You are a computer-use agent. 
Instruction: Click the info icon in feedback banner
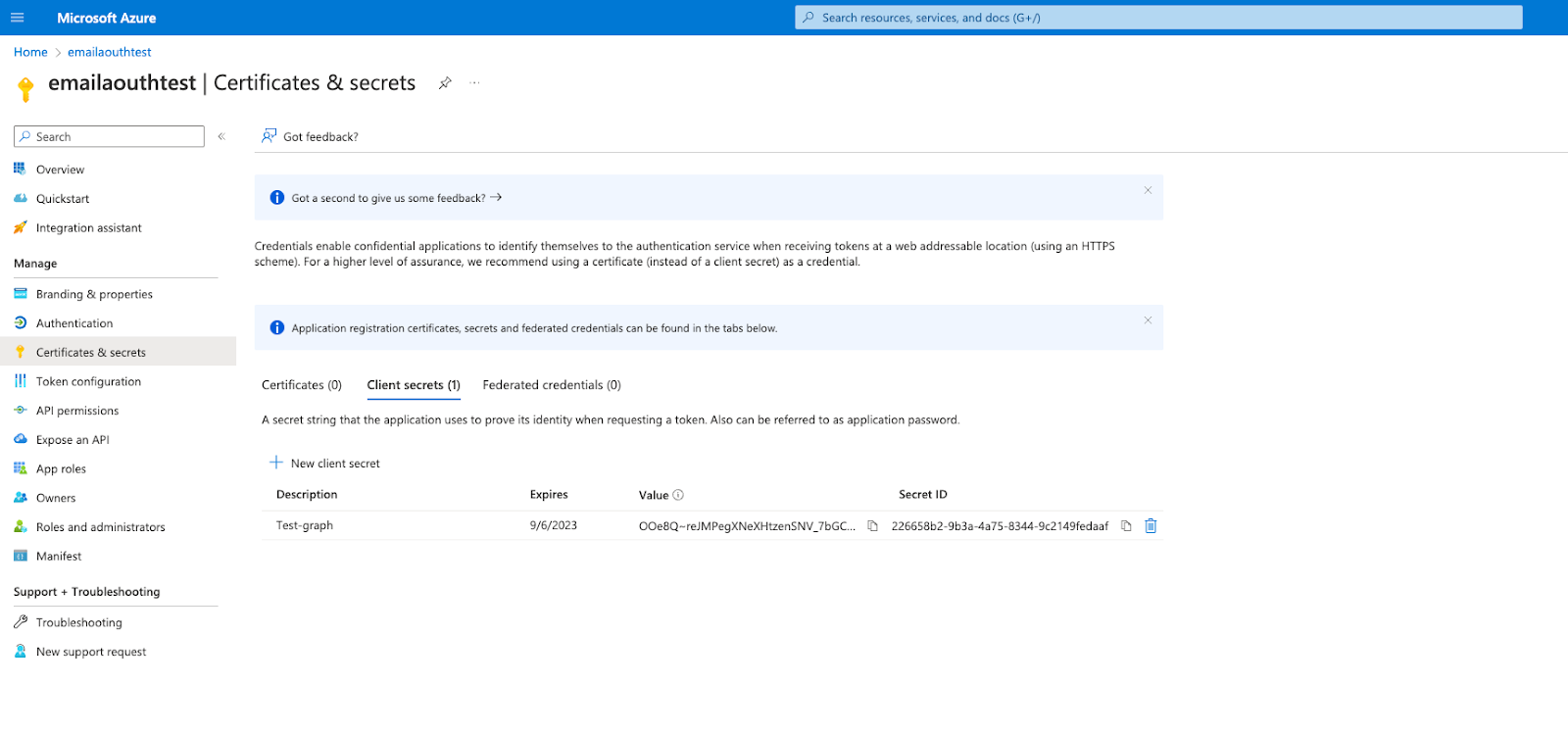click(x=276, y=198)
